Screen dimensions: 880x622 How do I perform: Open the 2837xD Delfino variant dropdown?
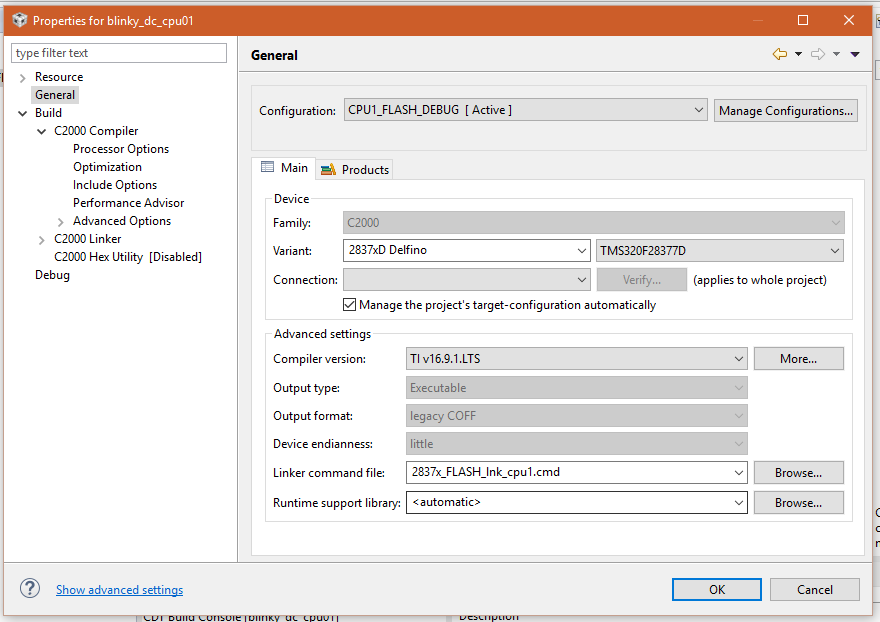click(466, 250)
